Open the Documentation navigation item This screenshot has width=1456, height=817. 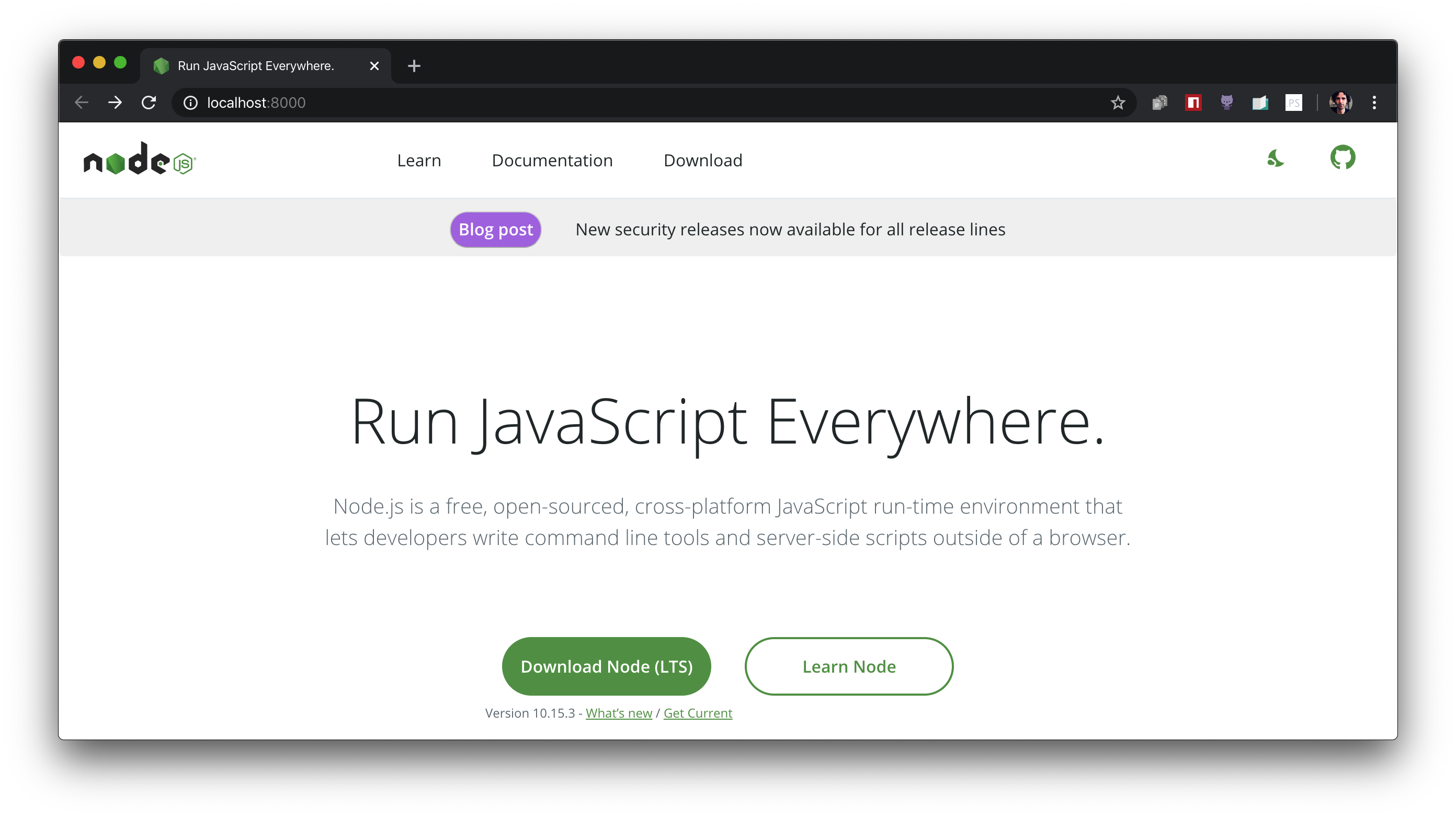coord(552,160)
